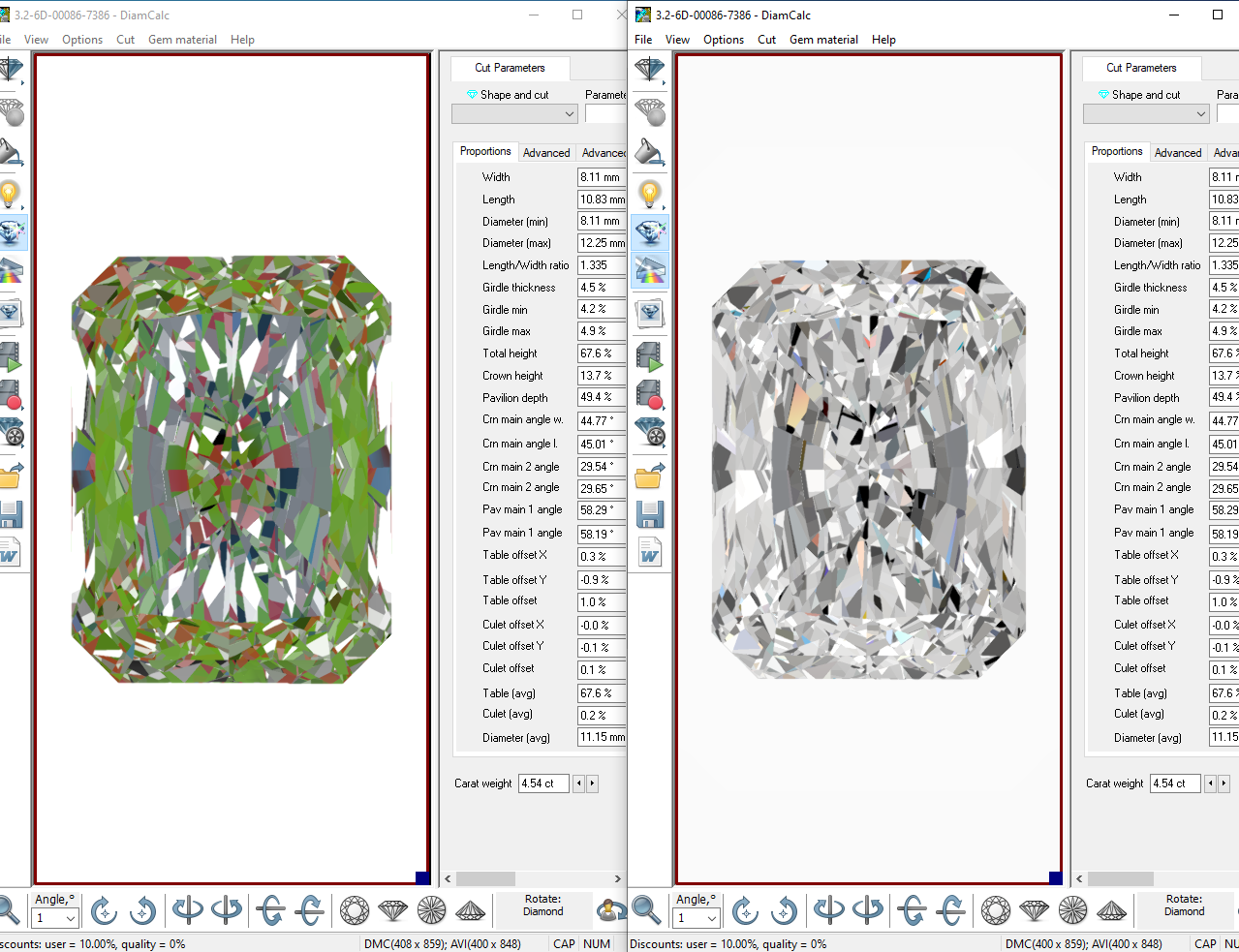Click the diamond with sphere icon in right window
Screen dimensions: 1239x952
[x=649, y=111]
